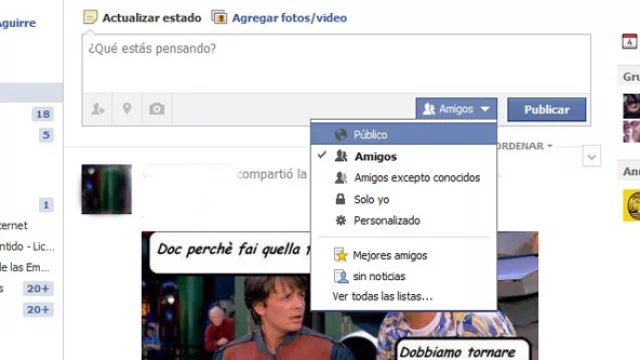Open Ver todas las listas…
The width and height of the screenshot is (640, 360).
pos(382,296)
